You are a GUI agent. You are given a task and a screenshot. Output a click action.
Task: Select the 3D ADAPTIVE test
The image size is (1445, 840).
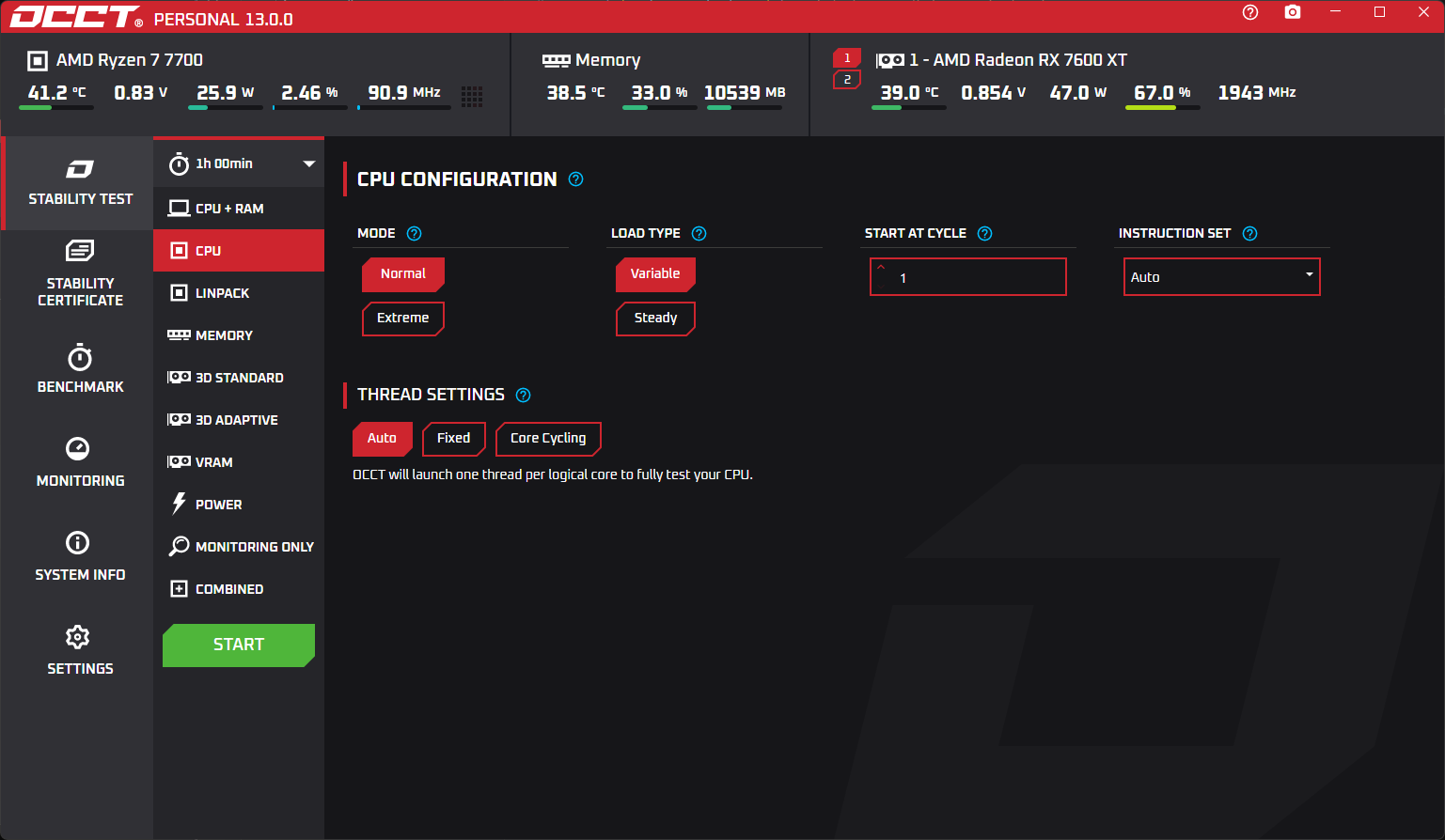pyautogui.click(x=239, y=420)
